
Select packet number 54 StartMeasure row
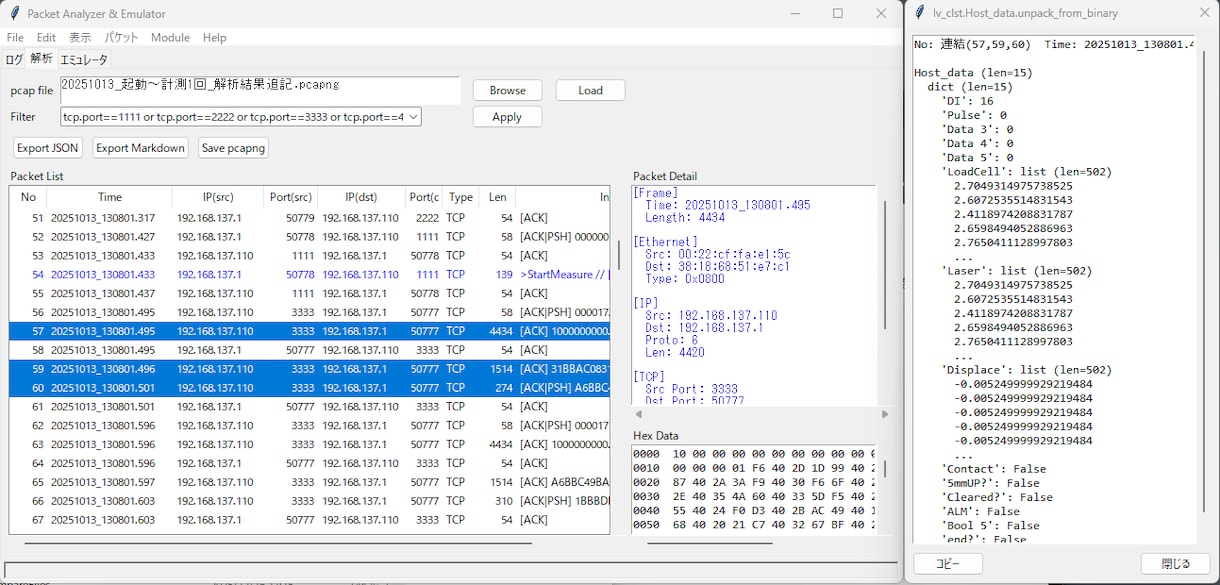(310, 274)
